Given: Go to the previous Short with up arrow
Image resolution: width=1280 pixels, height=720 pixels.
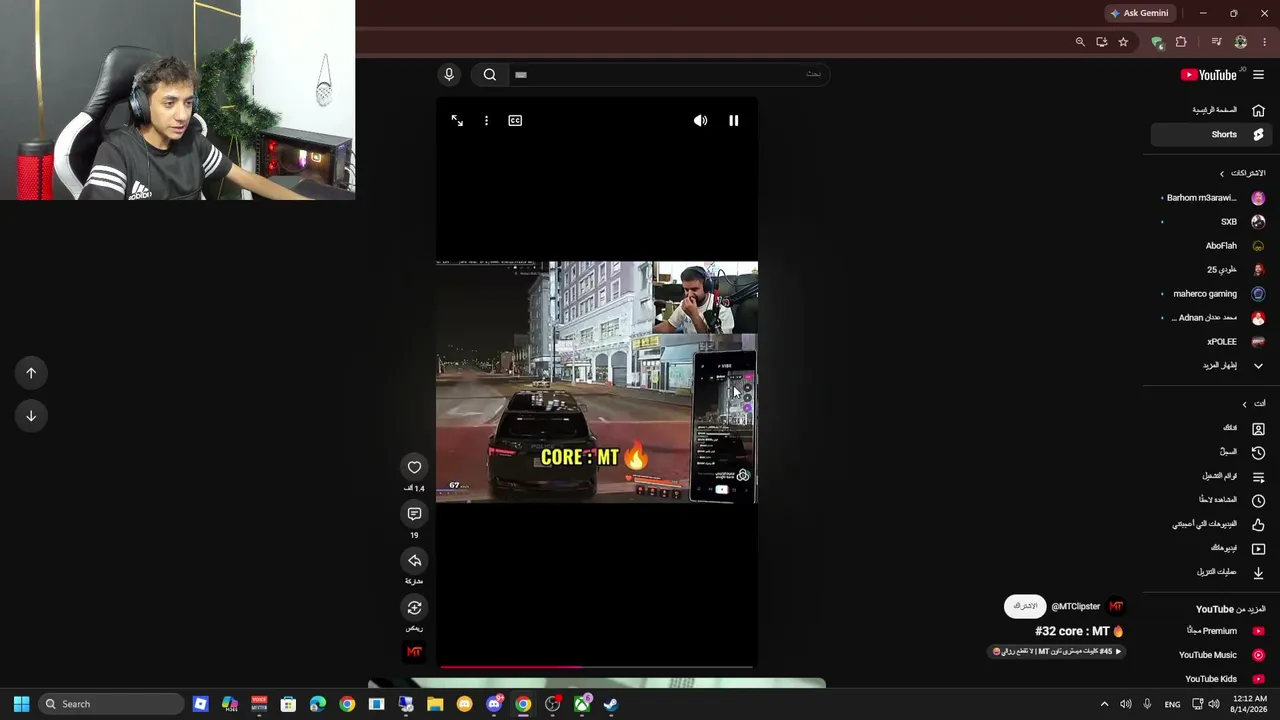Looking at the screenshot, I should (31, 373).
